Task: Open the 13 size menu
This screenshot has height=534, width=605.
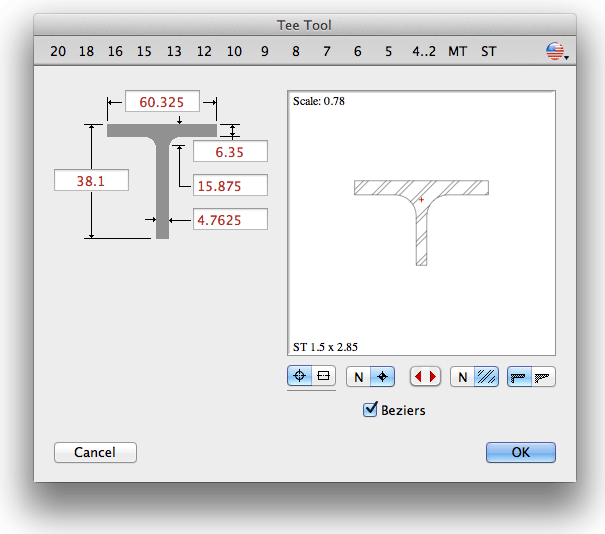Action: point(174,51)
